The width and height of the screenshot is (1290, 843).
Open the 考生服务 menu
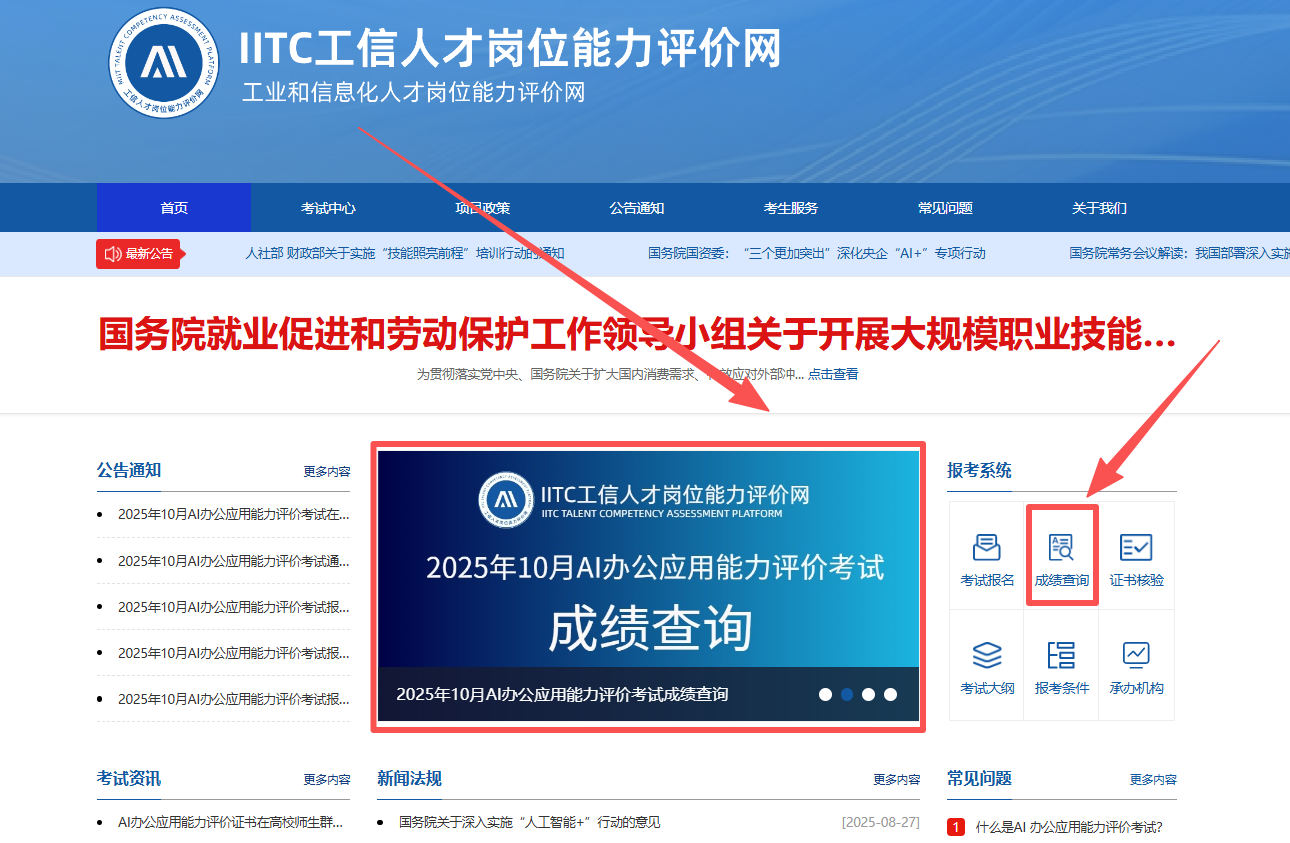(x=791, y=207)
